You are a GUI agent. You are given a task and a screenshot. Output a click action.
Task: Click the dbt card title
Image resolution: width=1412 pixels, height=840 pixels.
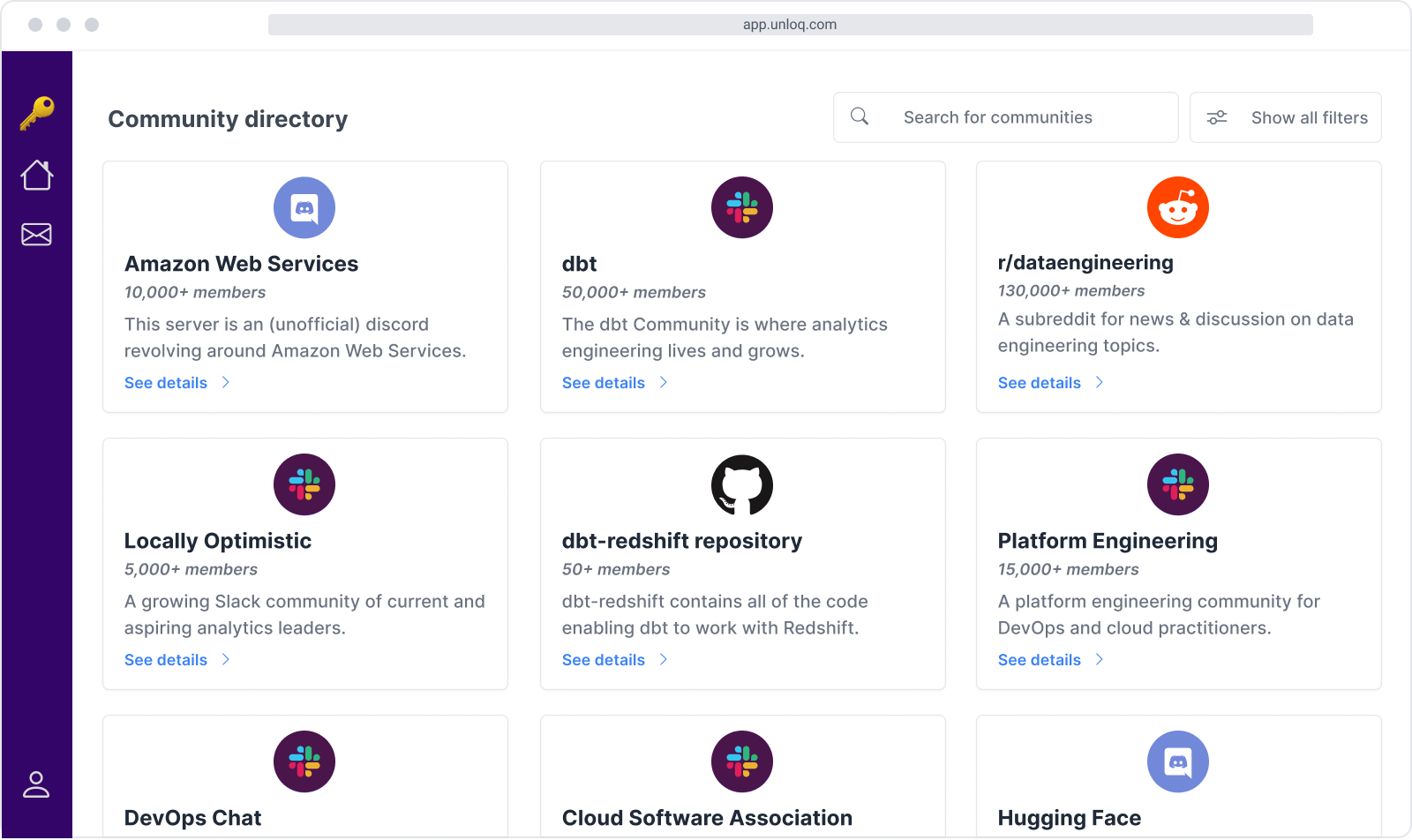579,264
